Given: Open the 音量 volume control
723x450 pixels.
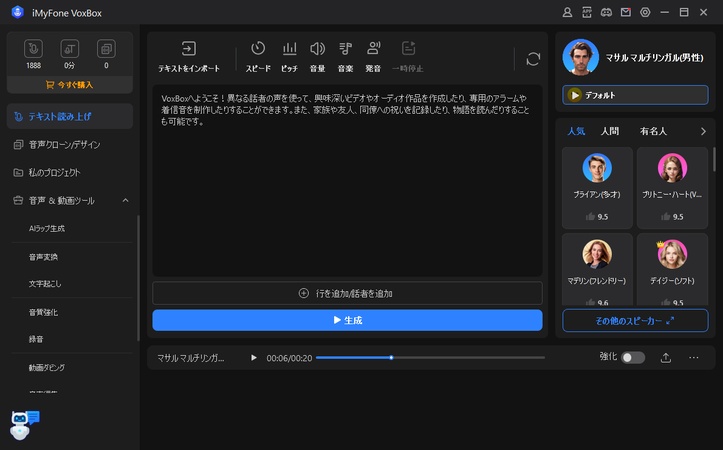Looking at the screenshot, I should tap(317, 56).
